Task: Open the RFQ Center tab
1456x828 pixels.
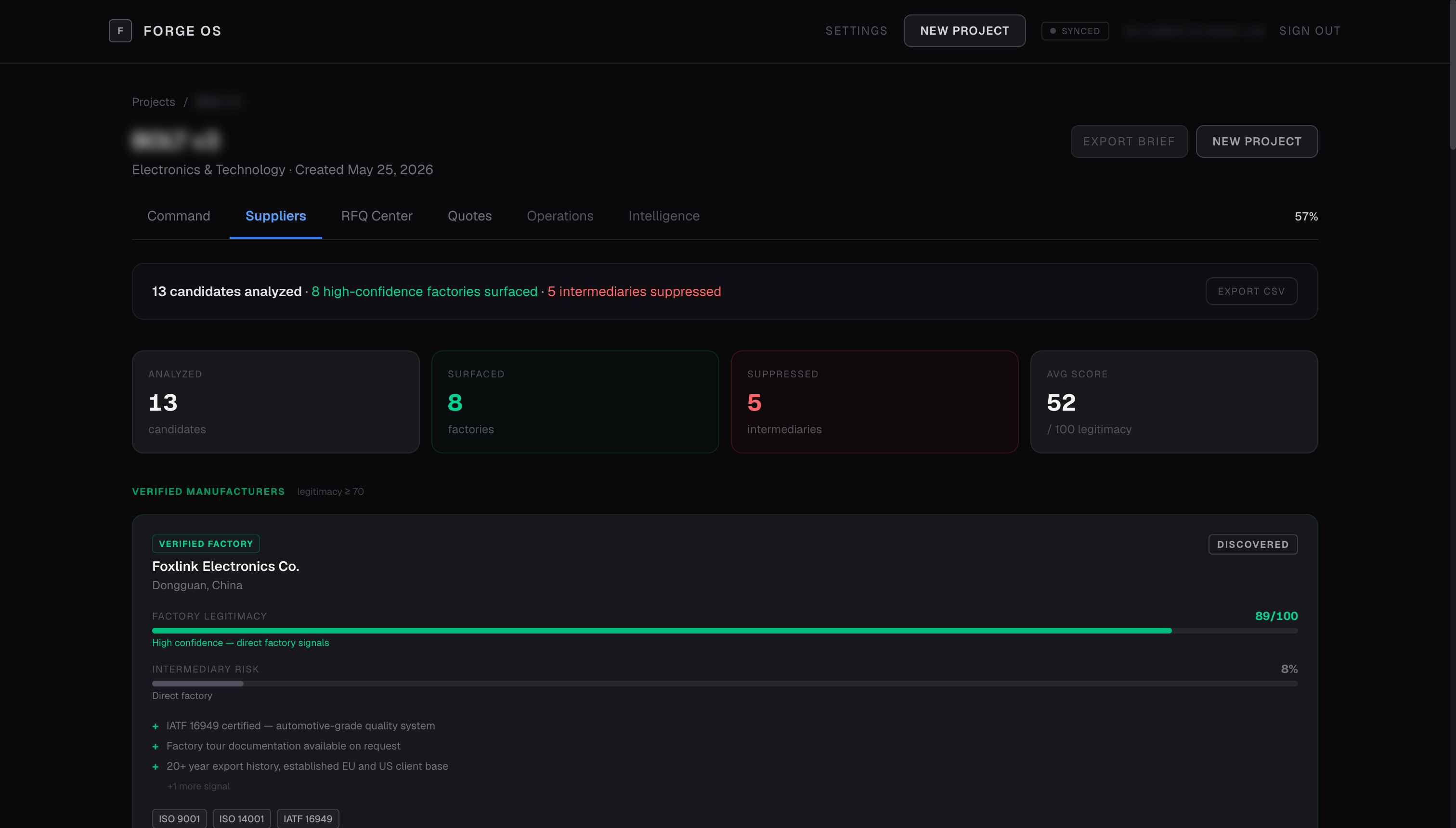Action: click(377, 216)
